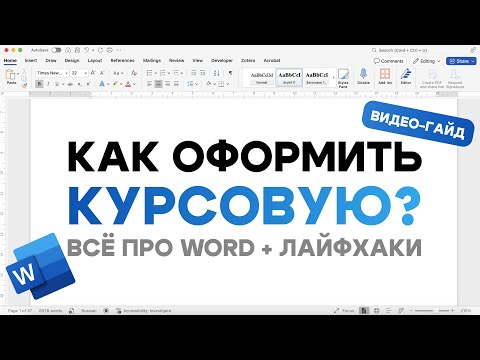Open the Acrobat tab

point(272,61)
